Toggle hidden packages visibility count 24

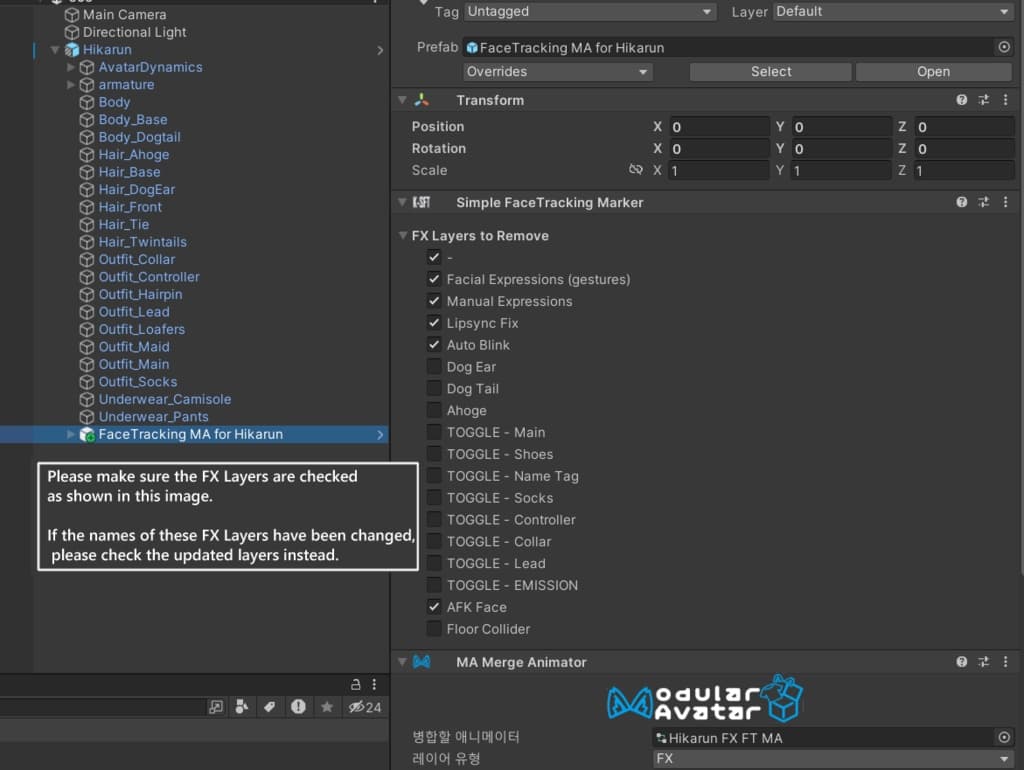pos(364,707)
